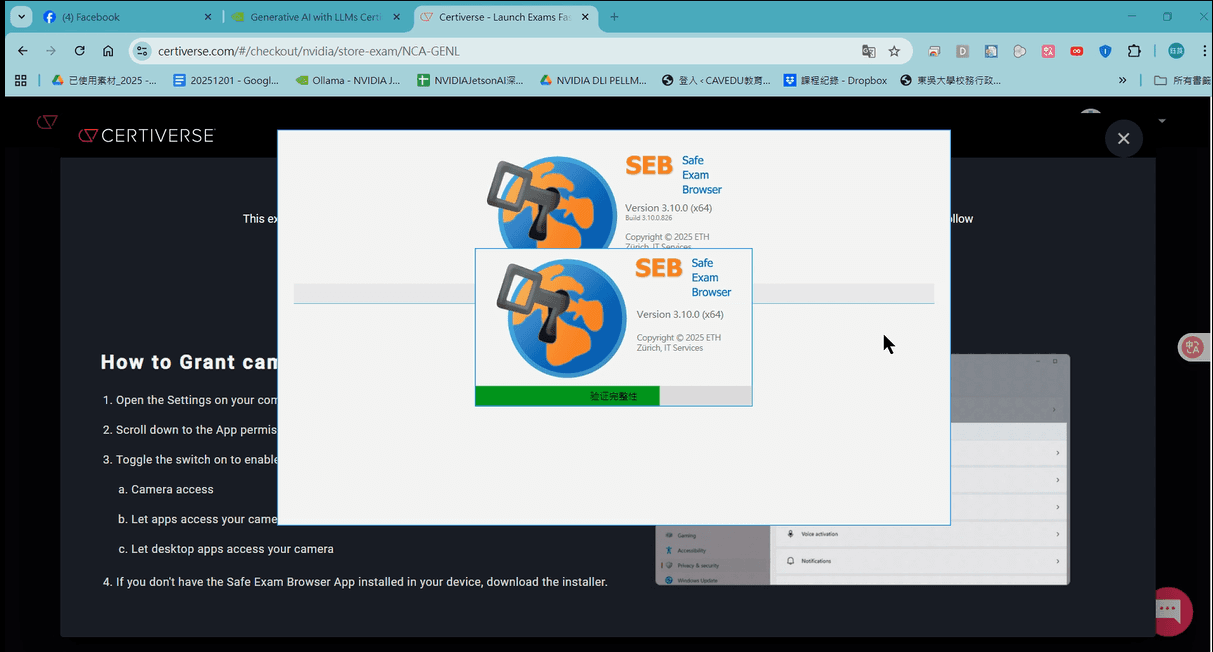
Task: Expand the Certiverse user menu arrow
Action: (x=1162, y=120)
